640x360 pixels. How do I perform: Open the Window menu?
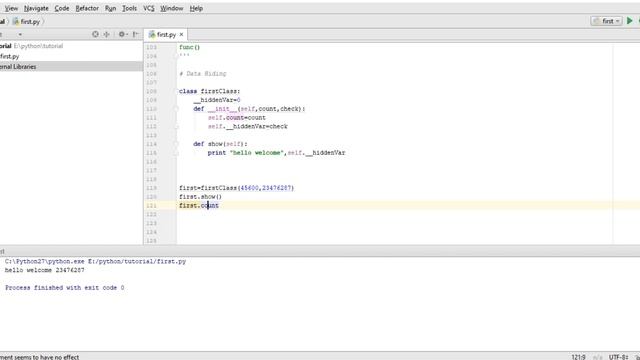point(171,8)
